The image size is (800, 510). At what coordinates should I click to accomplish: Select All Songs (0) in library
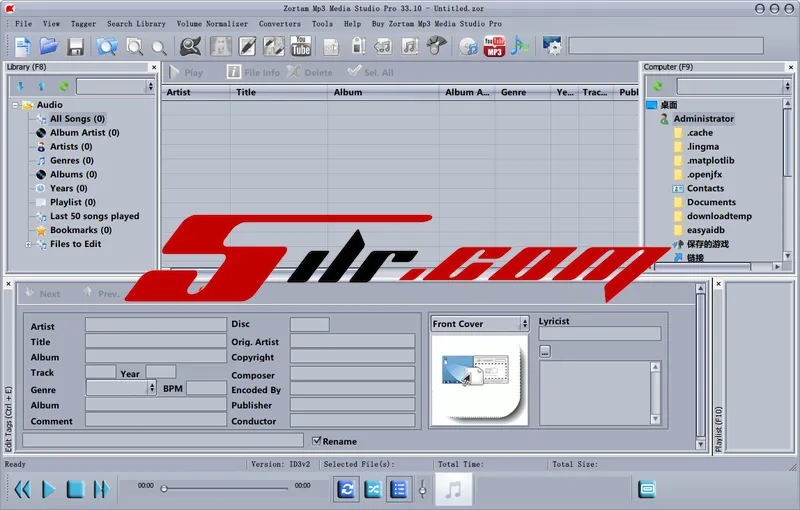click(77, 119)
